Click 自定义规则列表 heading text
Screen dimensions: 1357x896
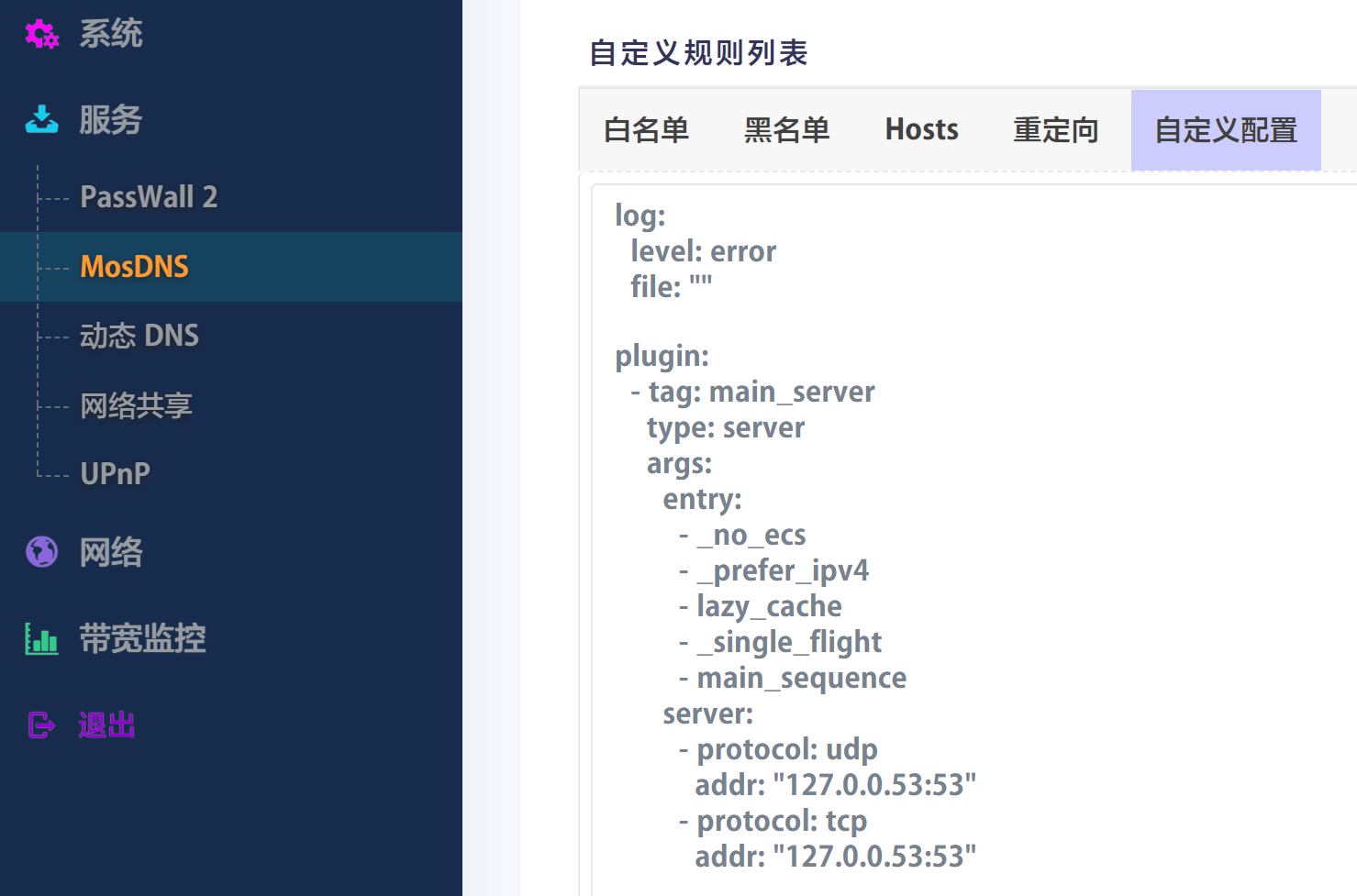pyautogui.click(x=698, y=53)
